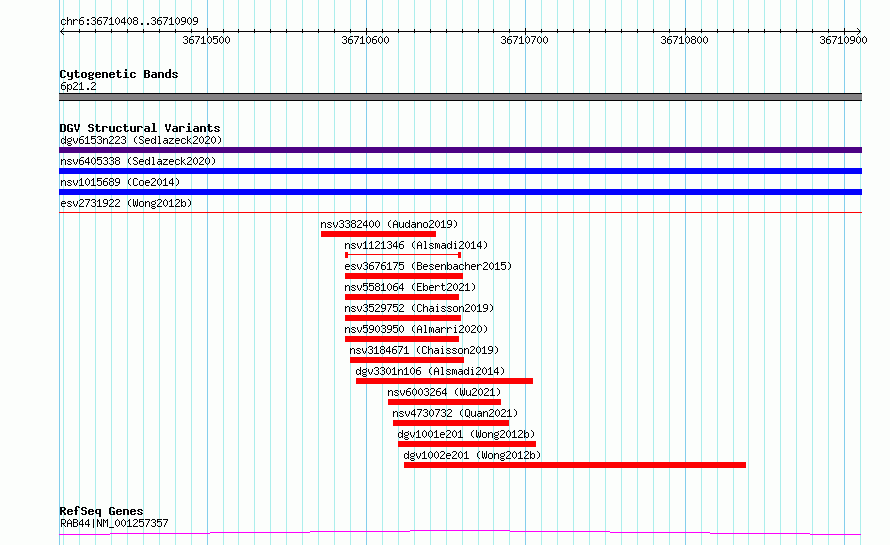Click ruler position 36710700

[x=524, y=40]
